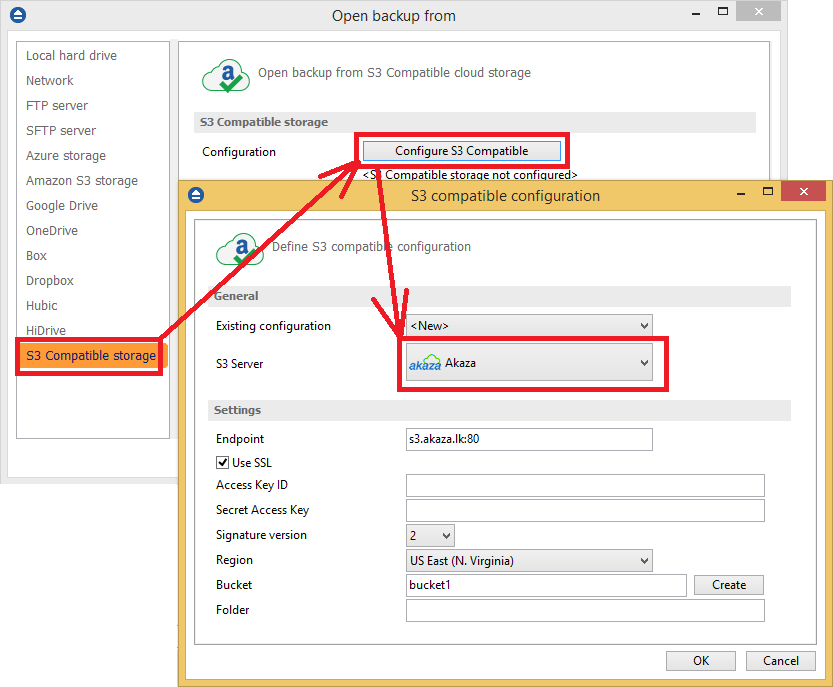Click the app icon in Open backup from title bar

tap(18, 15)
